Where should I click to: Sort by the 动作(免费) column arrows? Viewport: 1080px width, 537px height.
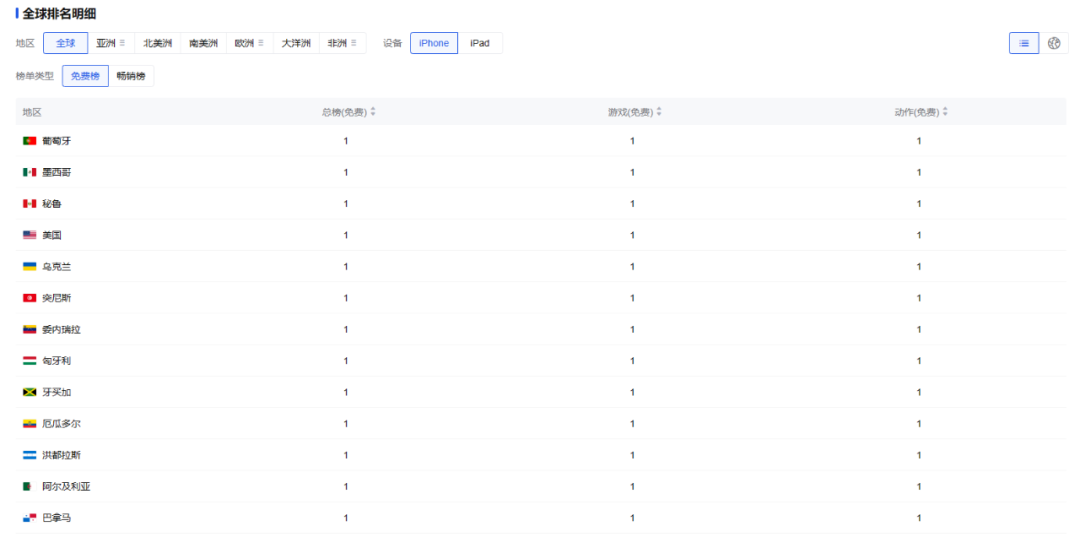(945, 112)
